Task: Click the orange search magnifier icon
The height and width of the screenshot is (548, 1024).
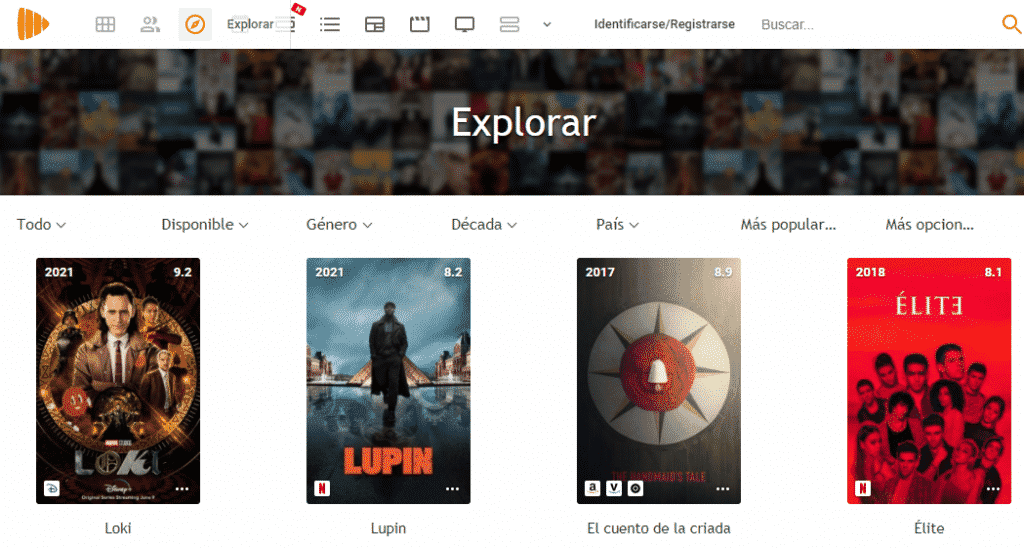Action: coord(1012,24)
